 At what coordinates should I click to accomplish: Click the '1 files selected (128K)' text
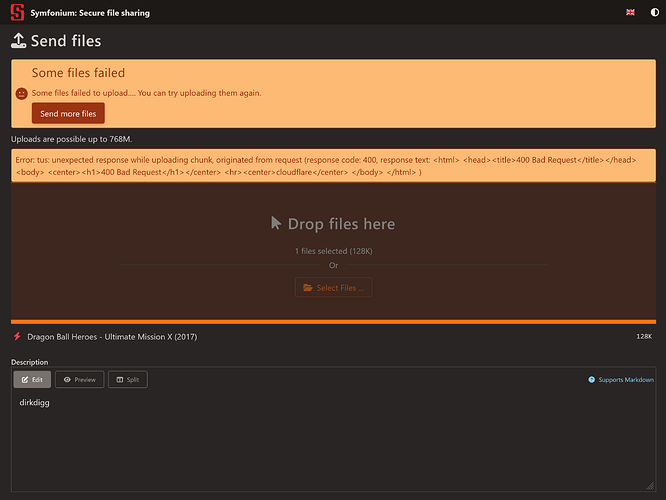(x=333, y=251)
